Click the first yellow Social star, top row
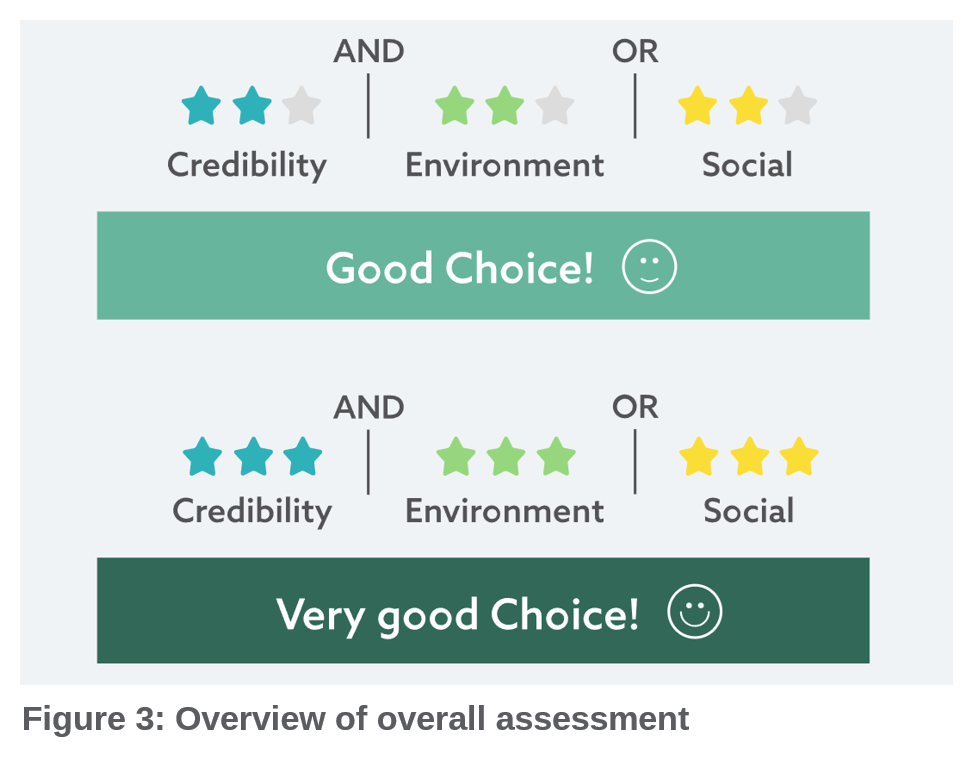 697,106
